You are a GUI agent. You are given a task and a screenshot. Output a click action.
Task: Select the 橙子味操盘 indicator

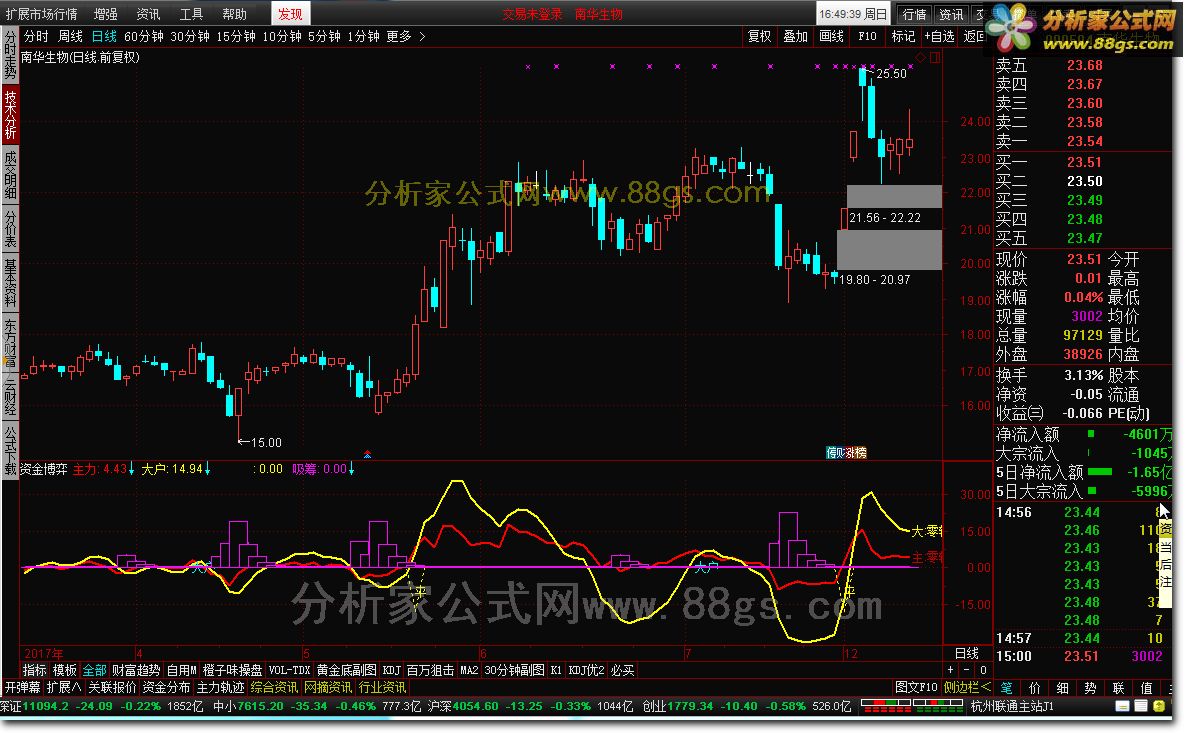pyautogui.click(x=233, y=670)
